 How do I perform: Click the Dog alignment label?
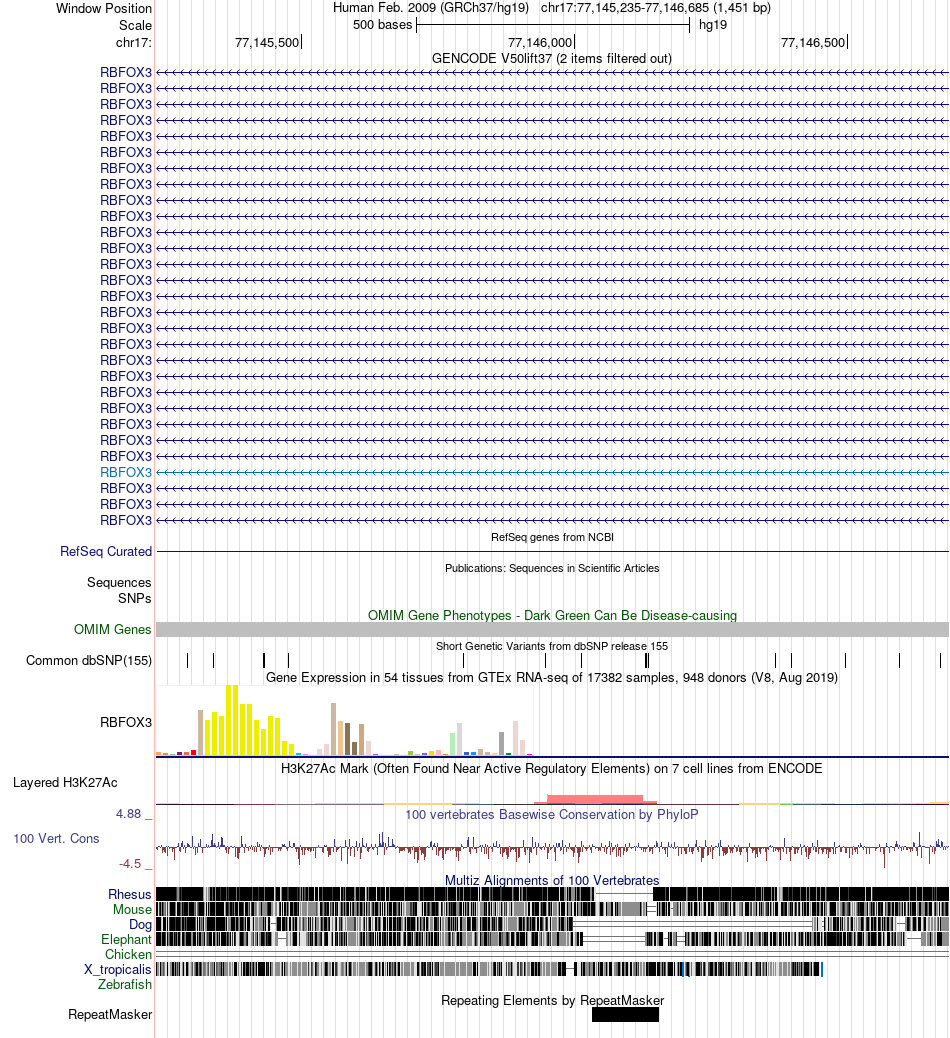point(140,925)
